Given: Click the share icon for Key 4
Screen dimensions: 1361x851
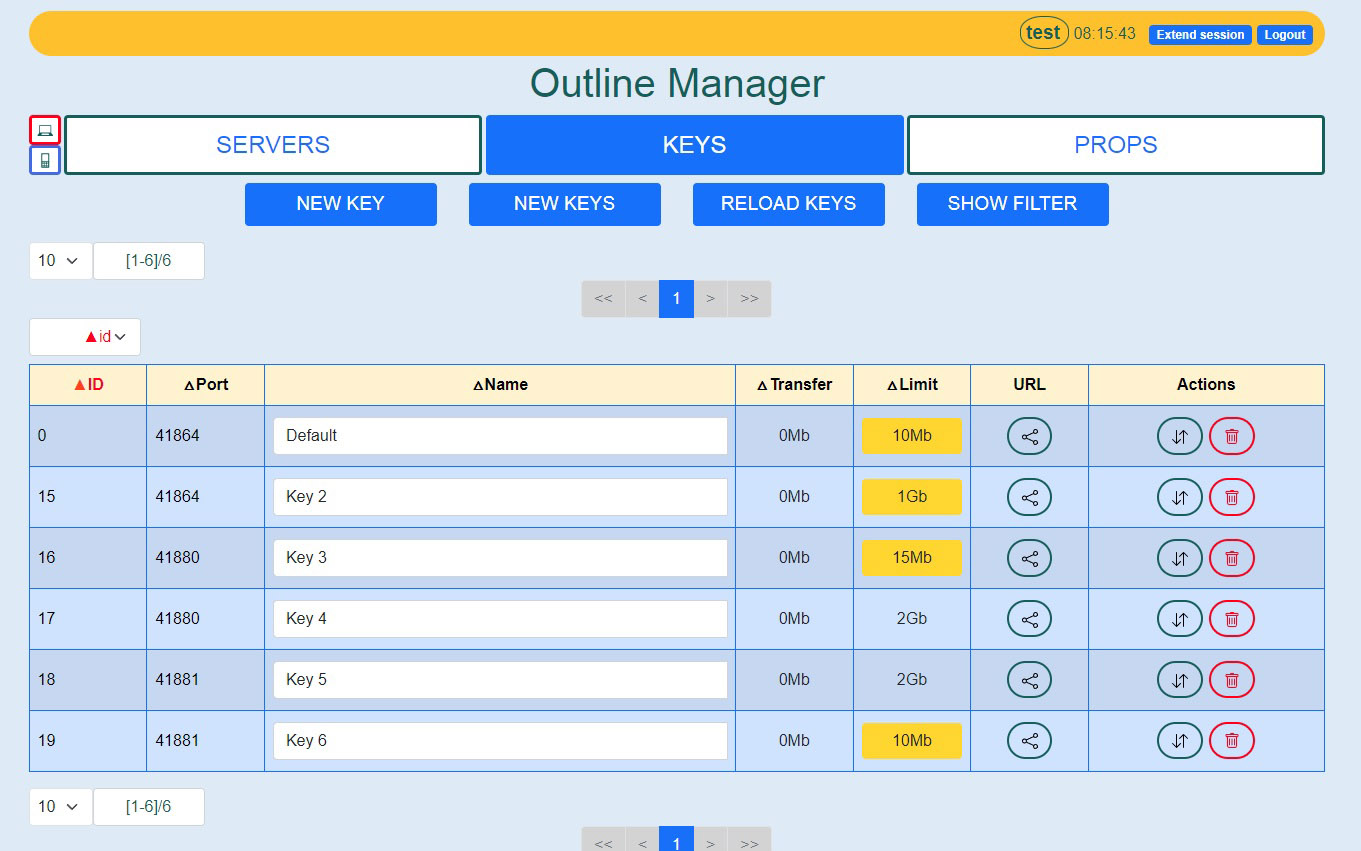Looking at the screenshot, I should 1030,618.
